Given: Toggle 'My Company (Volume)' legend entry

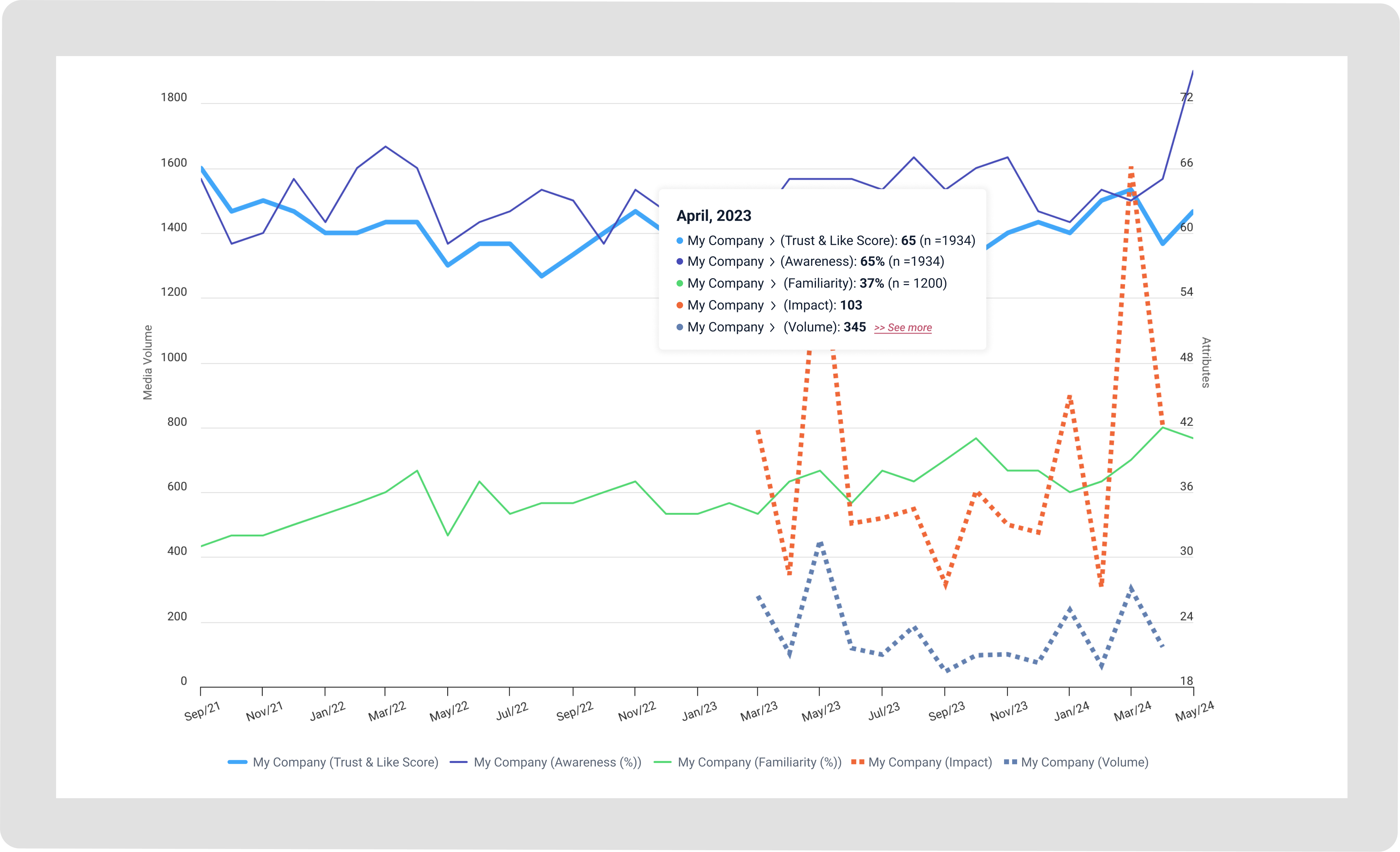Looking at the screenshot, I should coord(1076,762).
